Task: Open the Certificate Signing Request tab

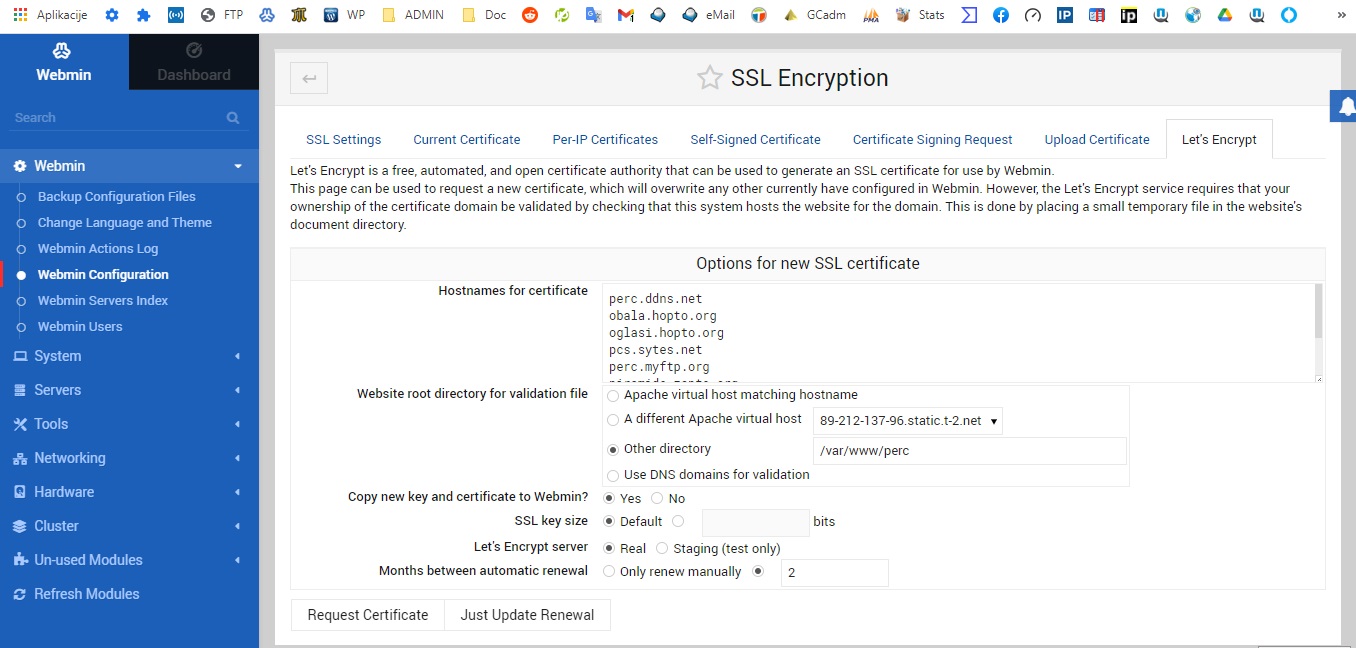Action: click(x=933, y=140)
